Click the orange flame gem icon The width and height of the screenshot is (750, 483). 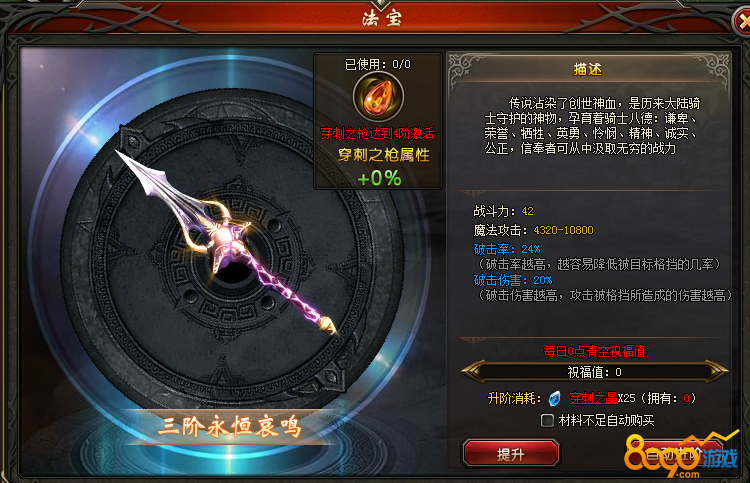click(378, 98)
